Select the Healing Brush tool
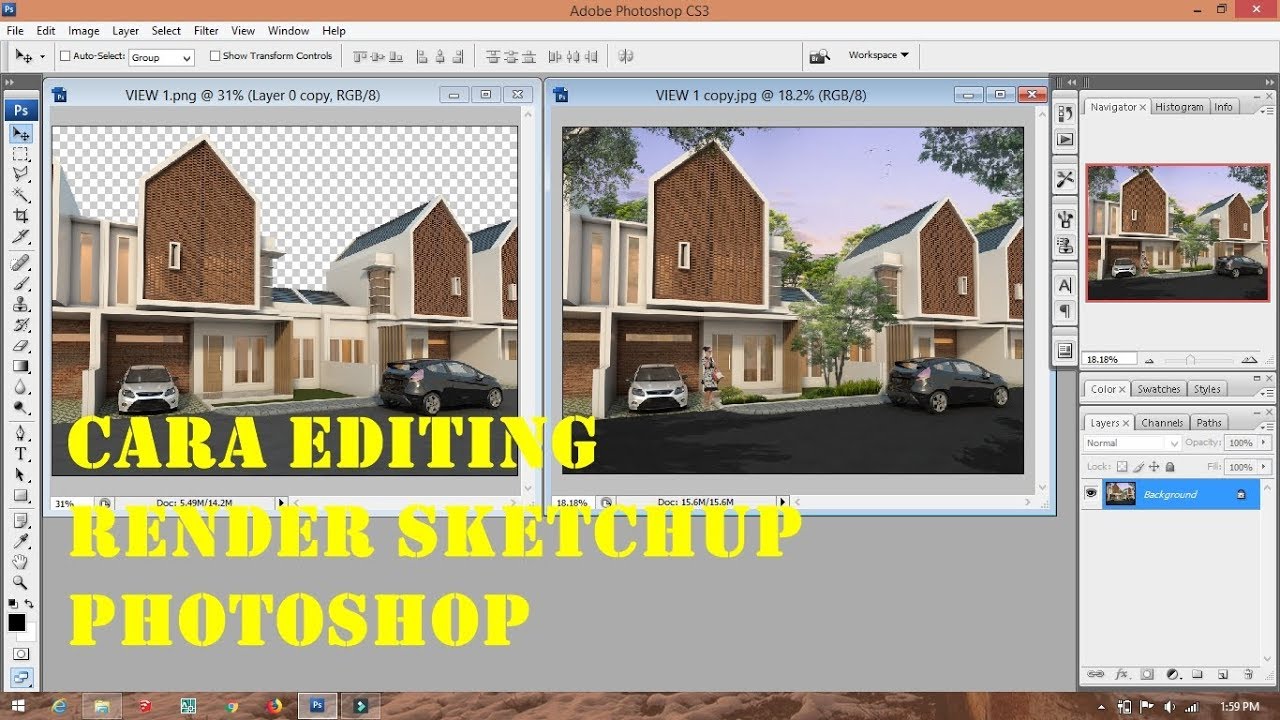 tap(21, 263)
